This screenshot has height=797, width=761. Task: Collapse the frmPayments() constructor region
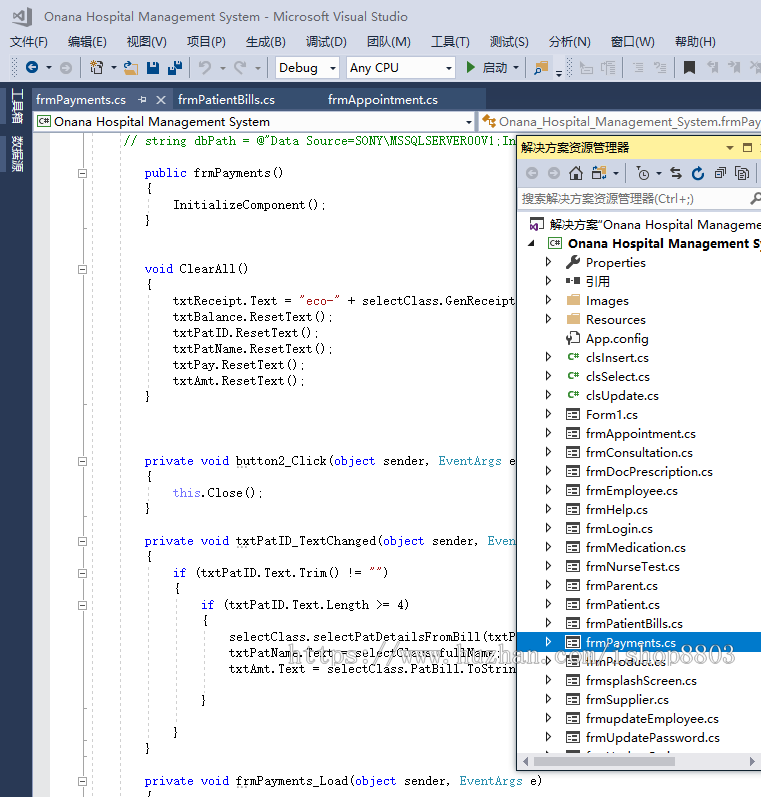pyautogui.click(x=82, y=173)
